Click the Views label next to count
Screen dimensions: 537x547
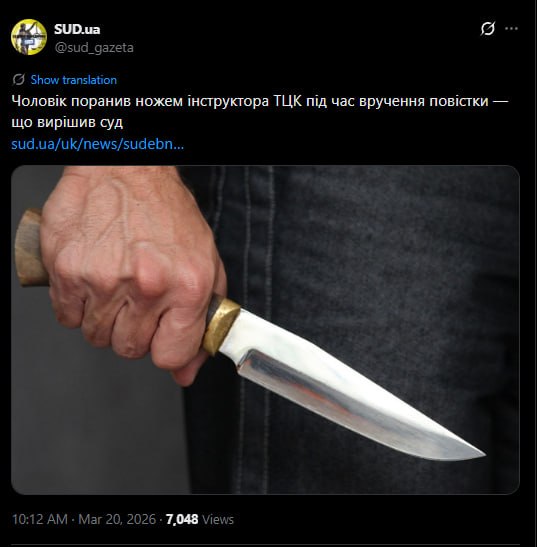[x=218, y=519]
